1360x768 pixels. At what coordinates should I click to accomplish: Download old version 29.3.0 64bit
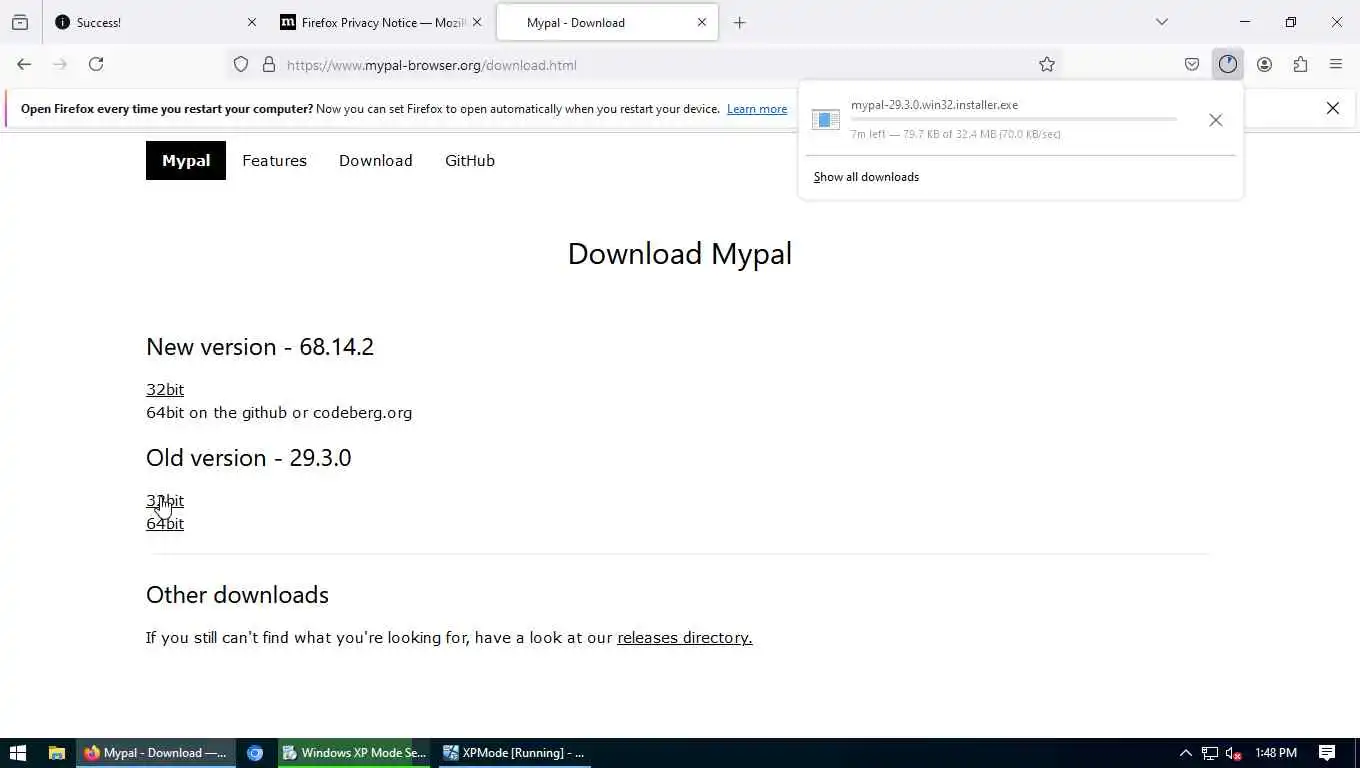[165, 523]
